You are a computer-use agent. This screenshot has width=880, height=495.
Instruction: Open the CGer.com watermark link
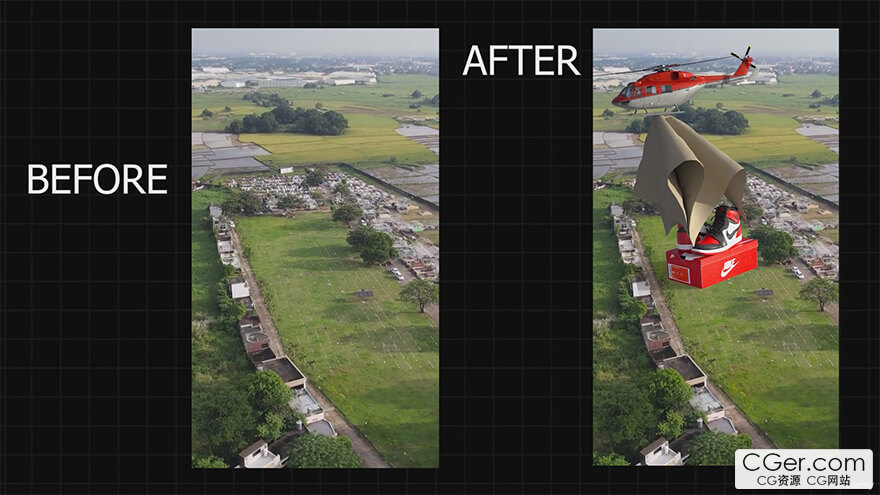click(804, 463)
